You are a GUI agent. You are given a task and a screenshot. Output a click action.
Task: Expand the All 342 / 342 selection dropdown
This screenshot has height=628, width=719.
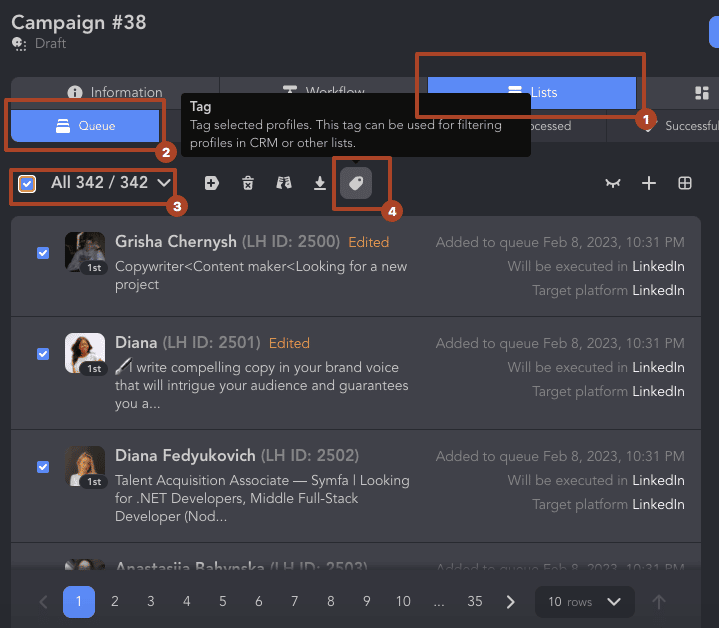pyautogui.click(x=164, y=183)
